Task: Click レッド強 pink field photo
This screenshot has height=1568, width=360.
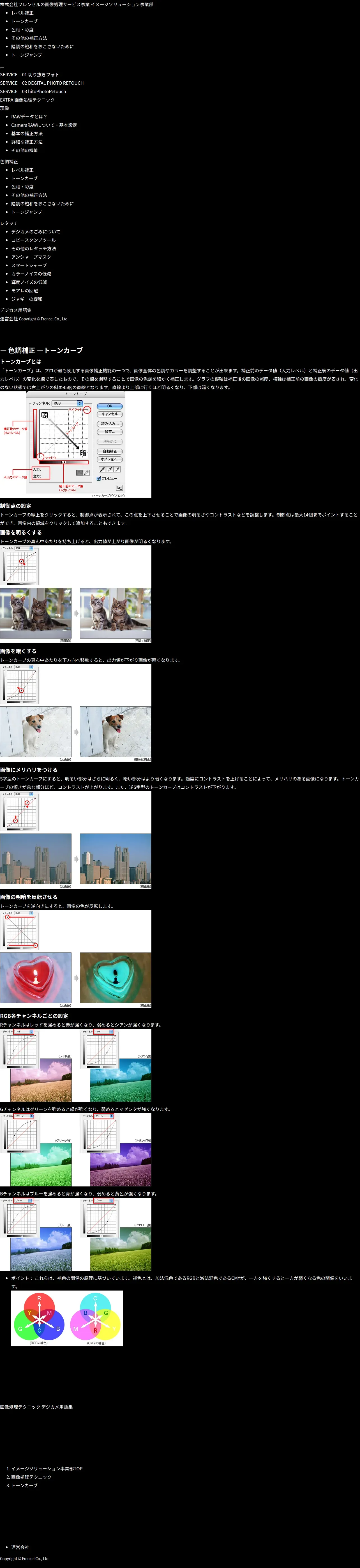Action: 41,1080
